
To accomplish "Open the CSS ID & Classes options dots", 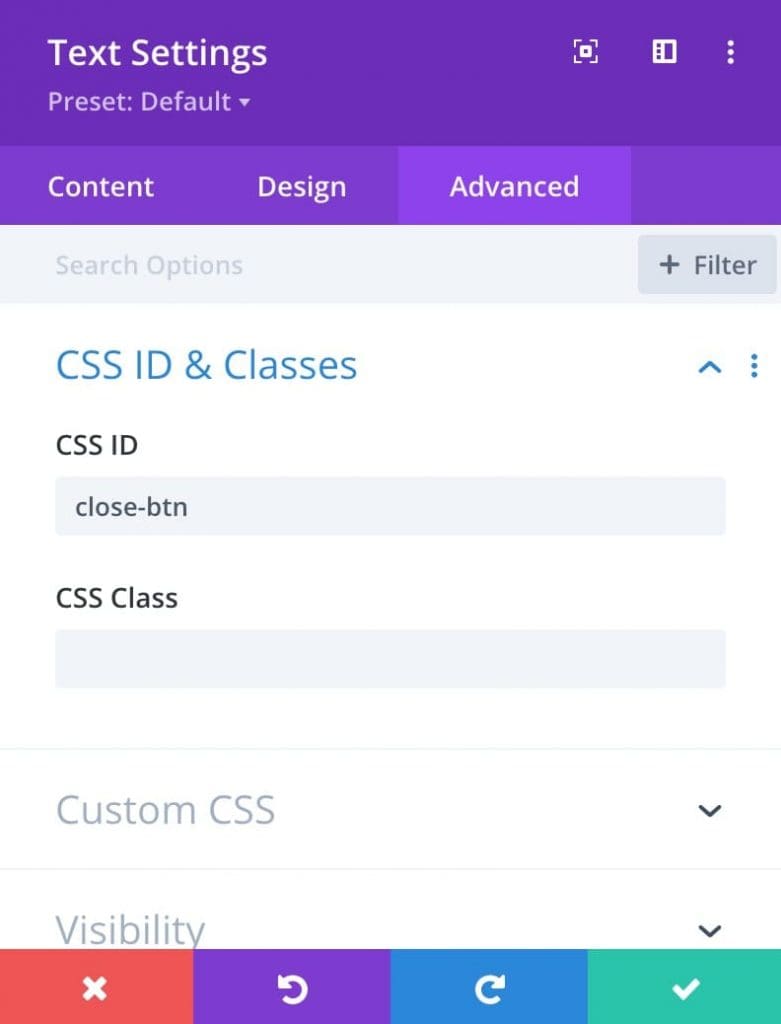I will tap(754, 366).
